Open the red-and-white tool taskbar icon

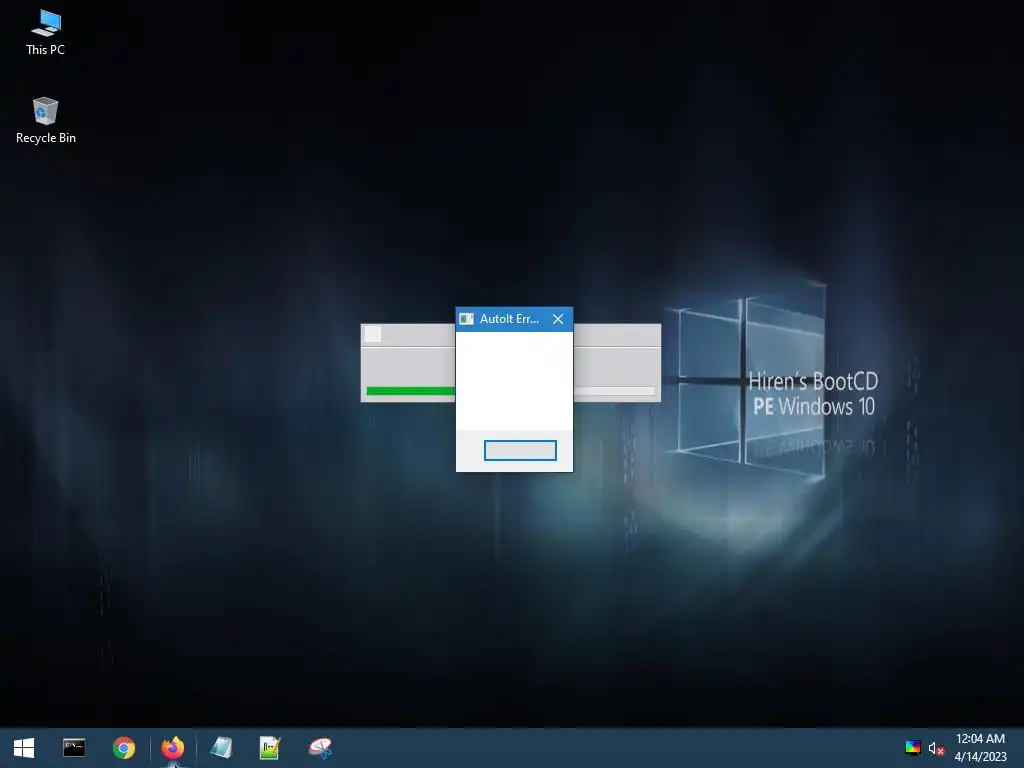tap(320, 748)
